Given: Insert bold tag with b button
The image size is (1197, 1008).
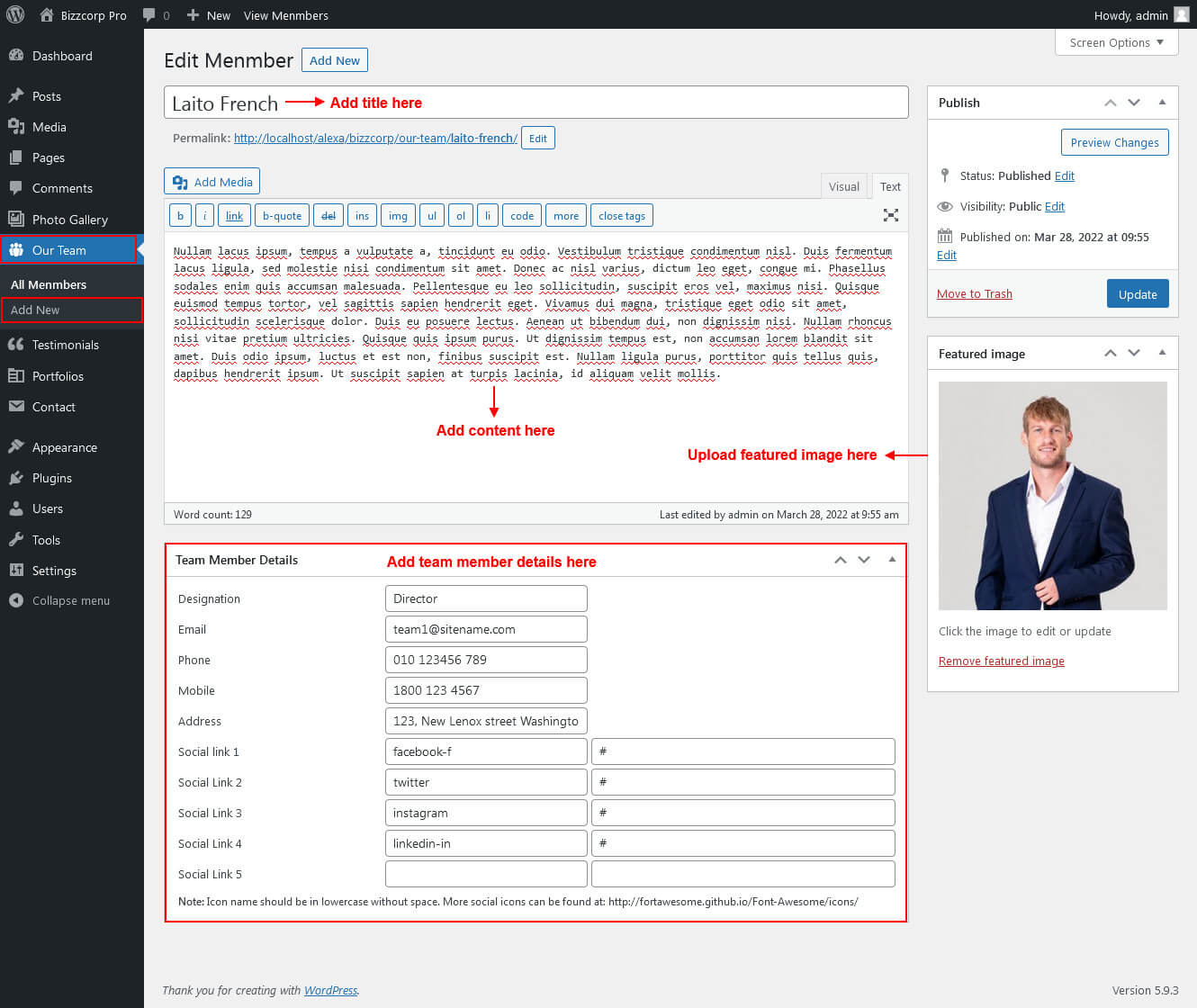Looking at the screenshot, I should tap(180, 216).
